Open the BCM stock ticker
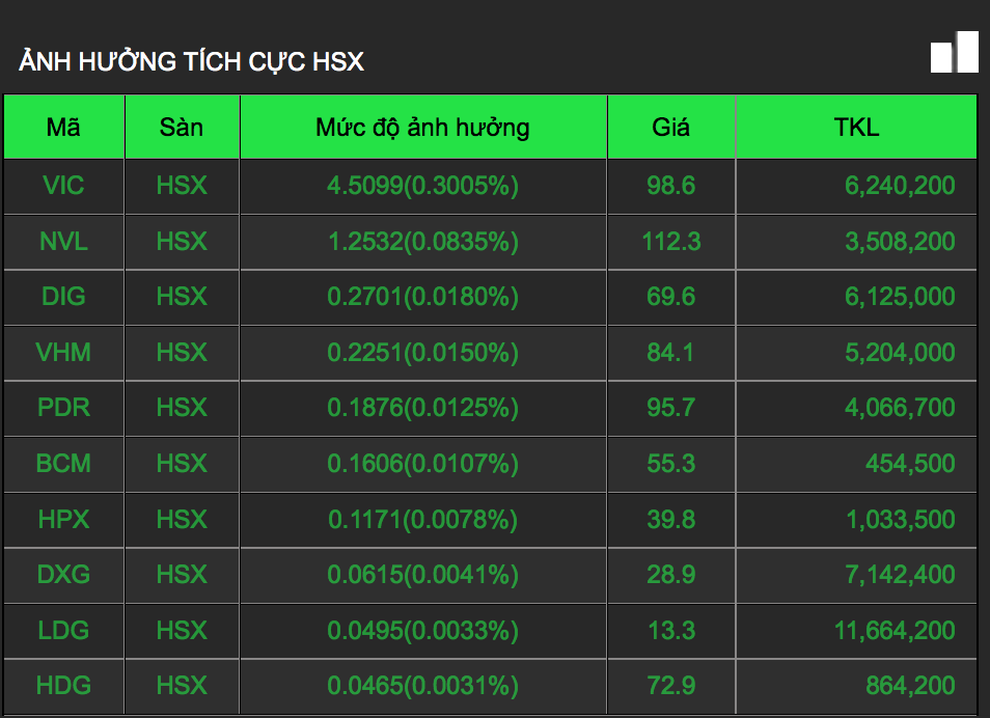This screenshot has height=718, width=990. [64, 463]
